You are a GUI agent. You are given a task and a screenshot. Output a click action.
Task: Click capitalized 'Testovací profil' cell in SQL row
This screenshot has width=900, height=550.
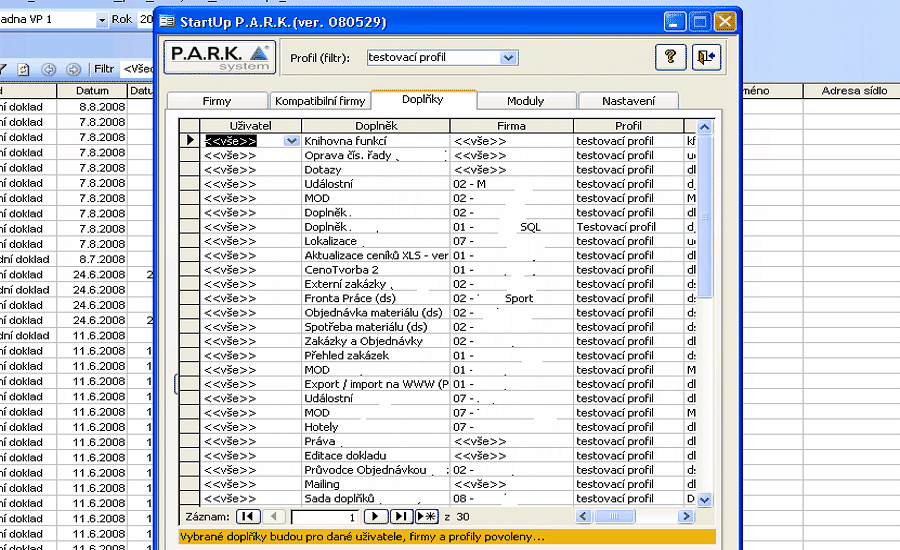coord(629,227)
